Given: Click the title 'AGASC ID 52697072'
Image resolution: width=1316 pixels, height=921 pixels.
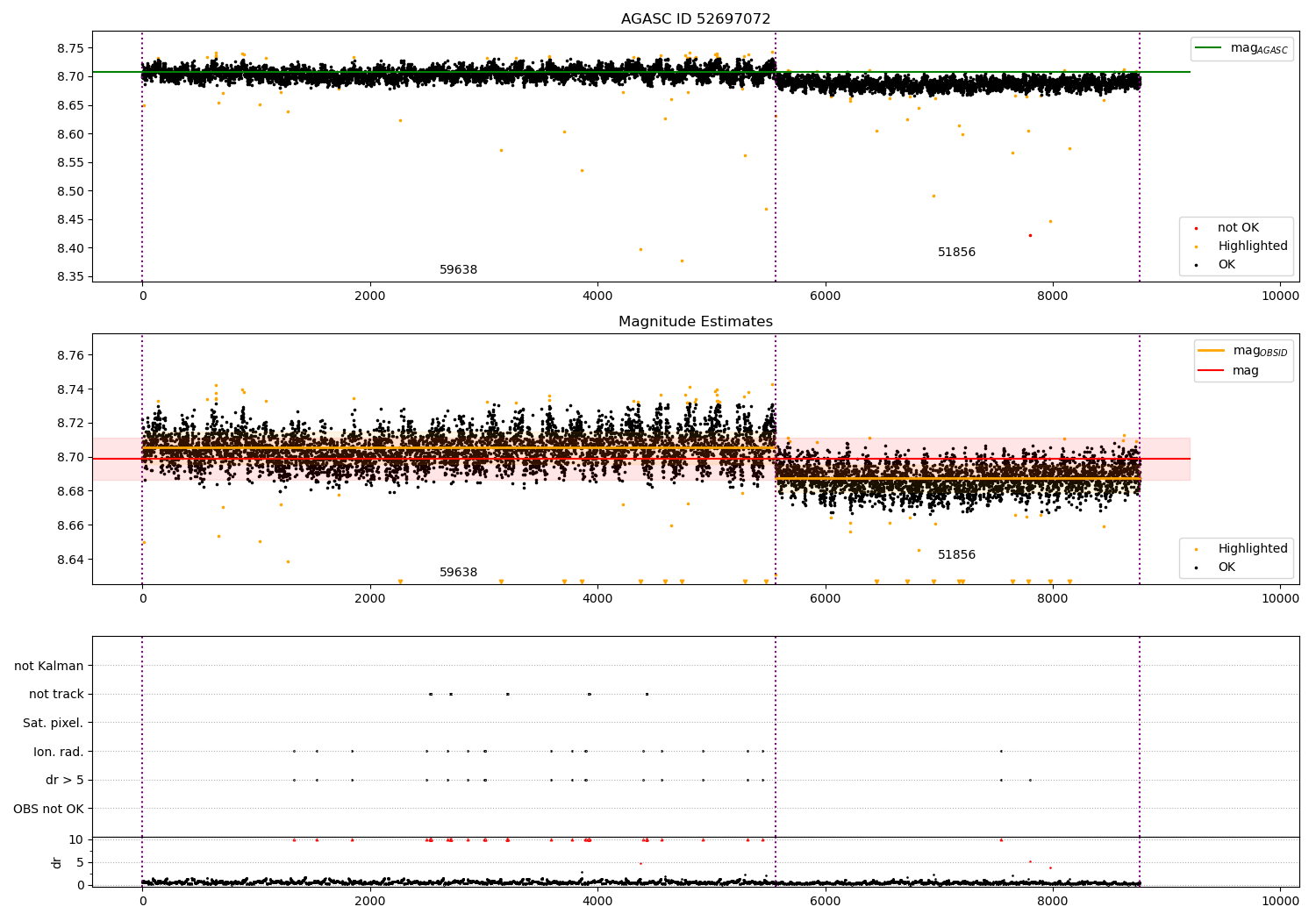Looking at the screenshot, I should (696, 19).
